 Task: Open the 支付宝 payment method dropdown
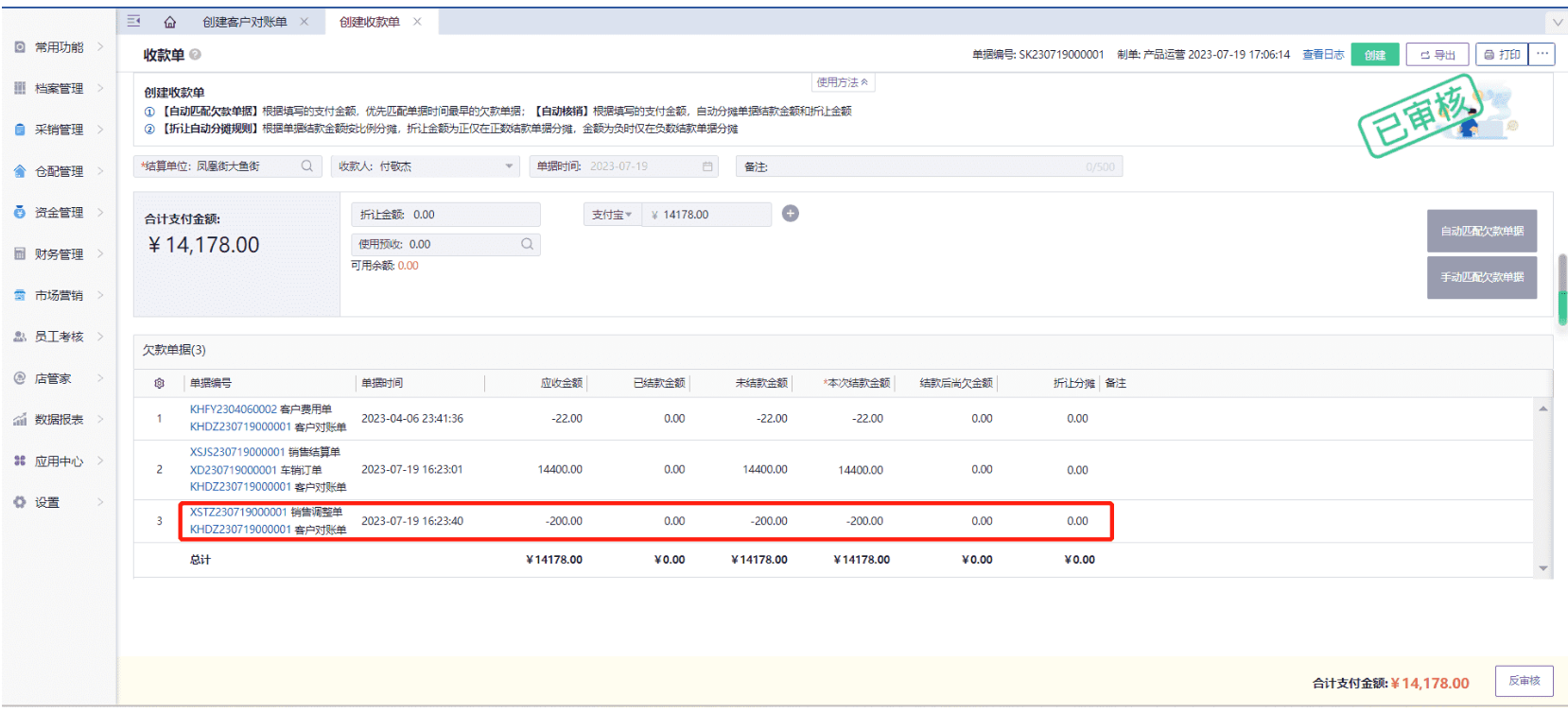612,215
